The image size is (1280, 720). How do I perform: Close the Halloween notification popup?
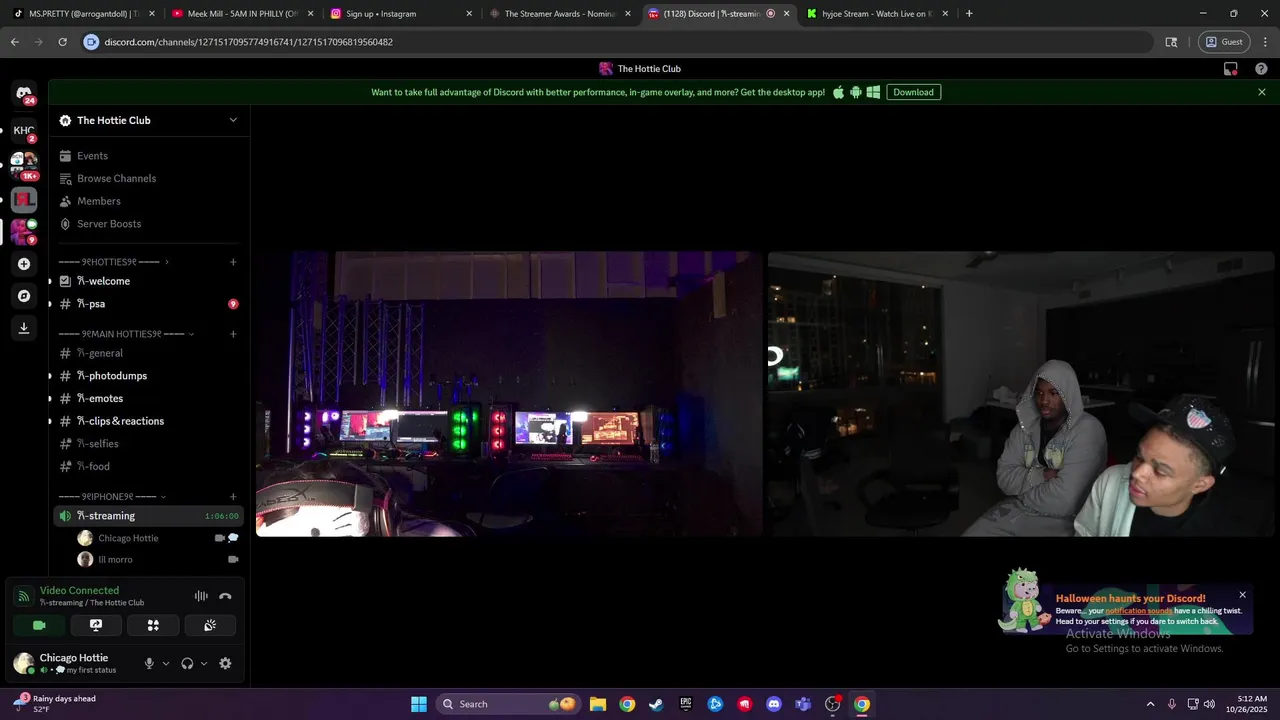1242,595
